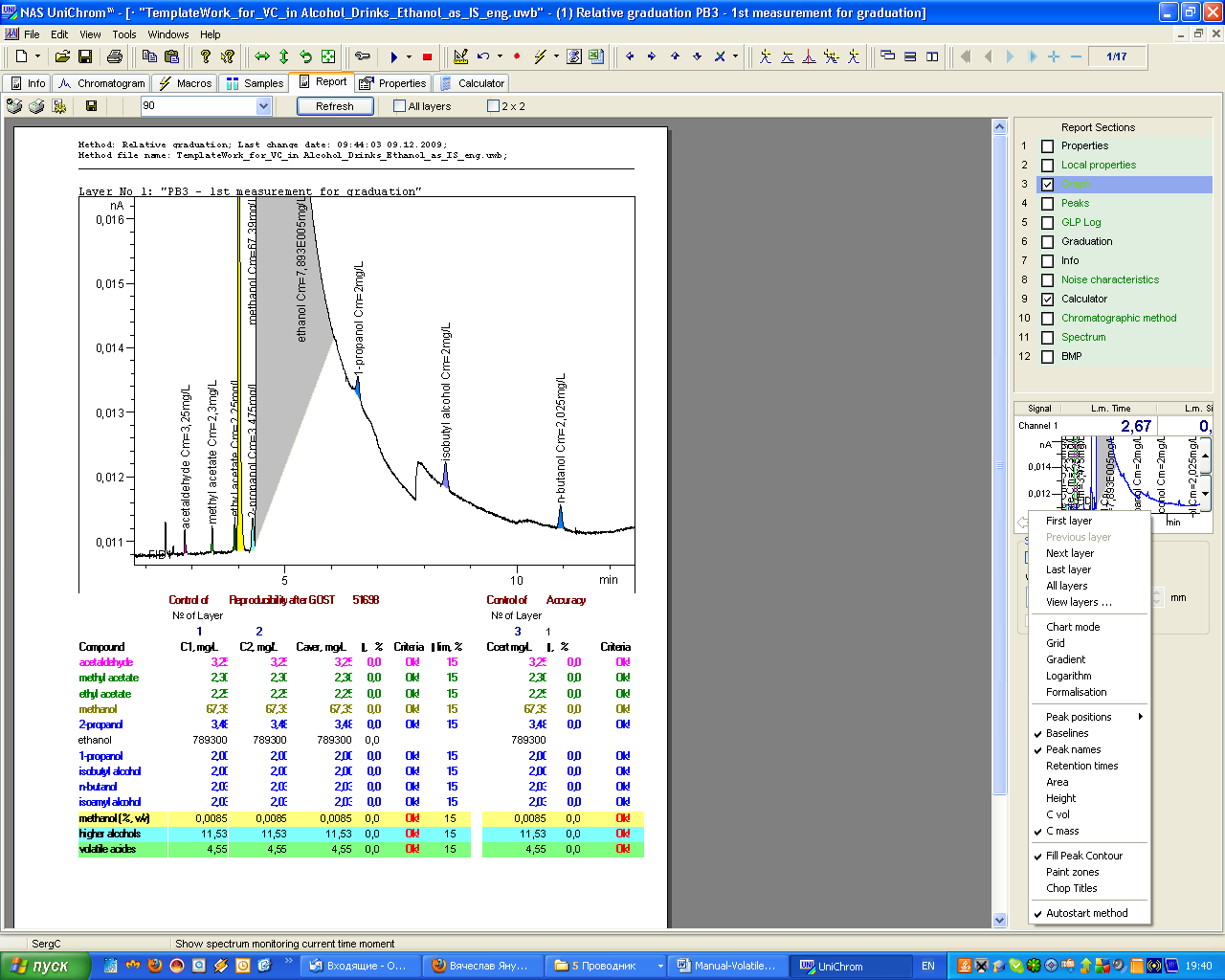
Task: Uncheck the Calculator report section box
Action: 1047,300
